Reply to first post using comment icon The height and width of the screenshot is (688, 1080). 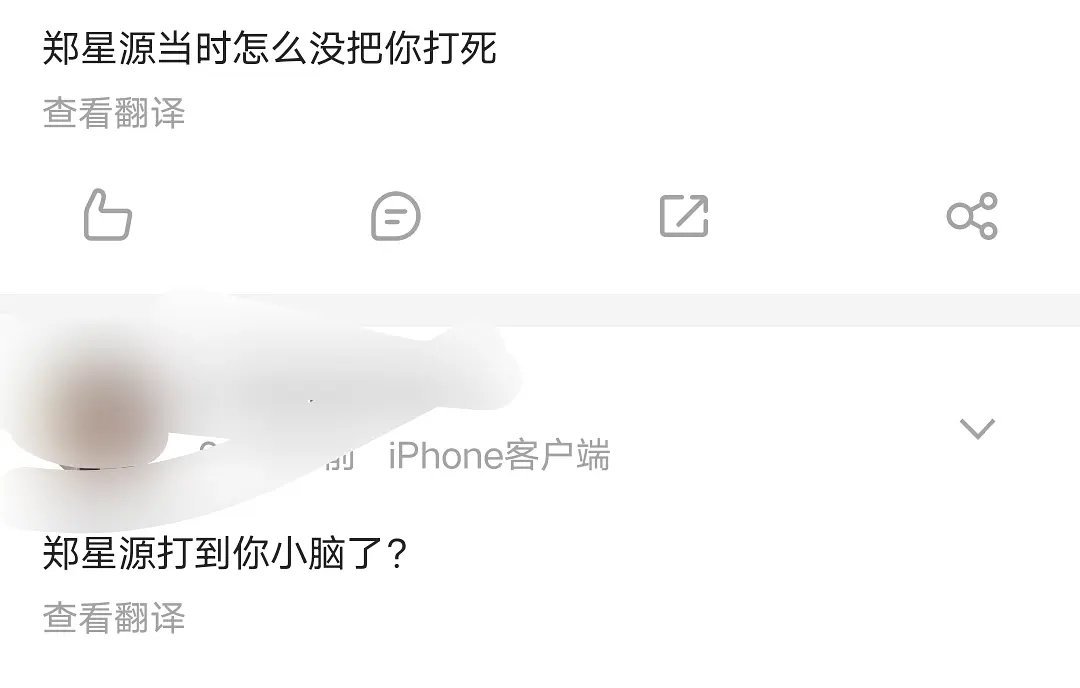[395, 216]
